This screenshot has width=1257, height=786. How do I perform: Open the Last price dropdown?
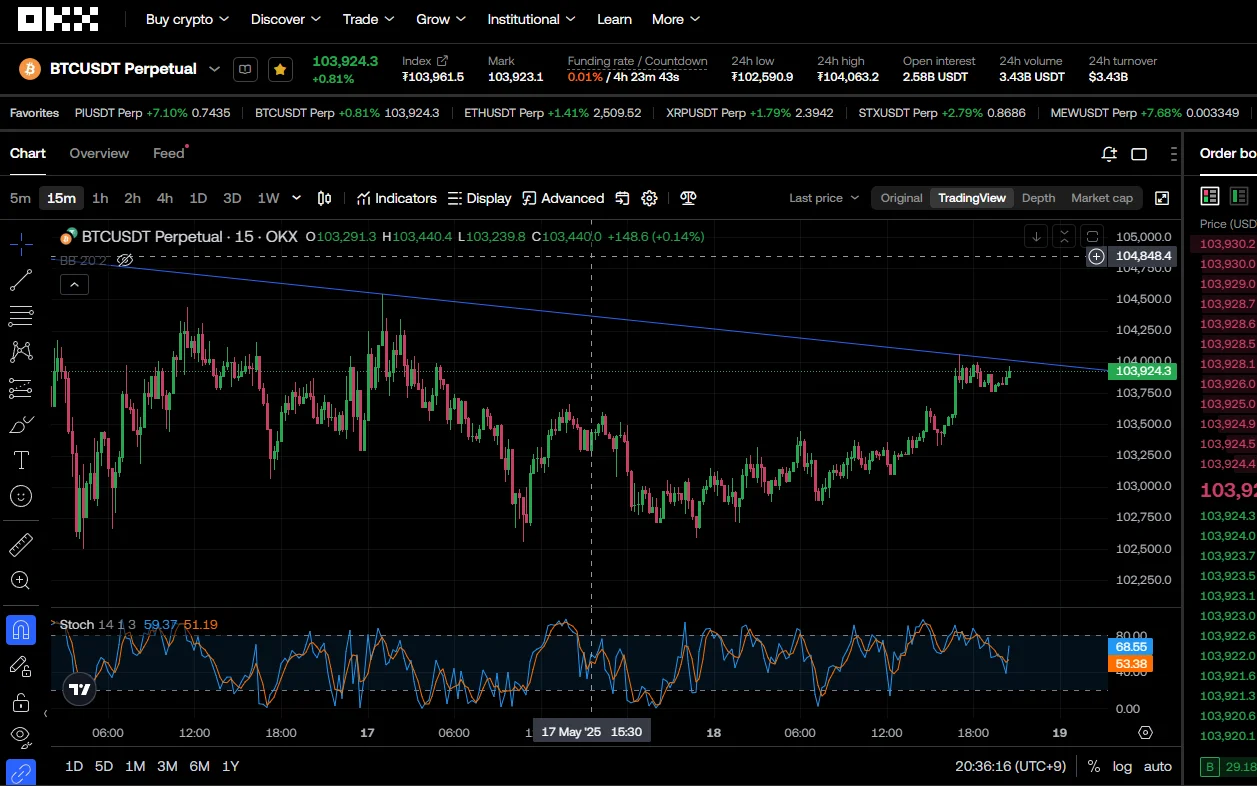pos(824,198)
